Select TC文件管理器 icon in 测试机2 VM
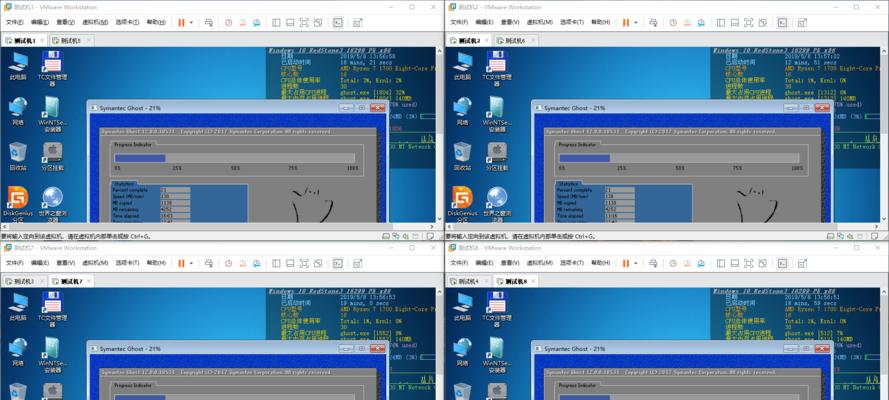Viewport: 889px width, 400px height. point(497,69)
